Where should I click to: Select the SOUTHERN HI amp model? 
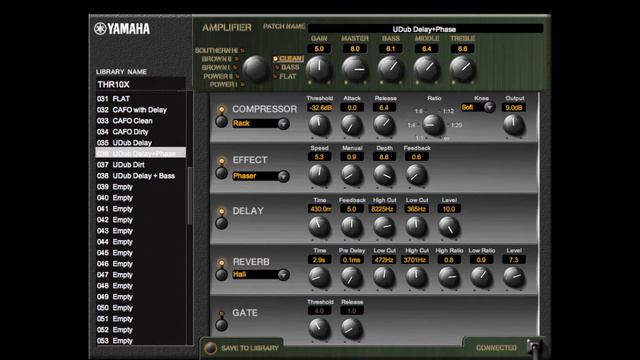tap(219, 51)
